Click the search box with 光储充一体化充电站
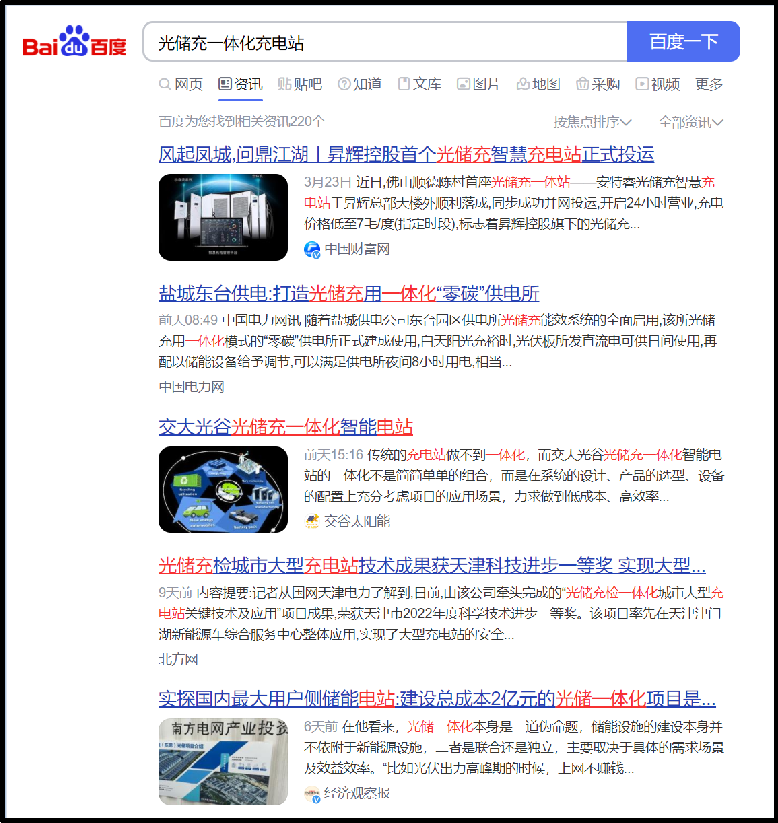 385,41
